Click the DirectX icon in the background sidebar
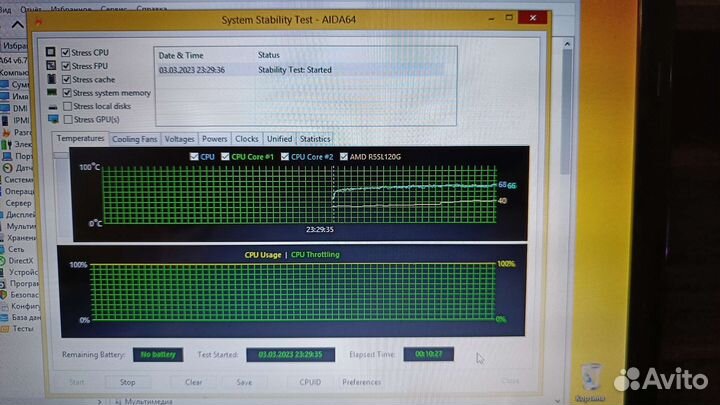The height and width of the screenshot is (405, 720). coord(2,261)
